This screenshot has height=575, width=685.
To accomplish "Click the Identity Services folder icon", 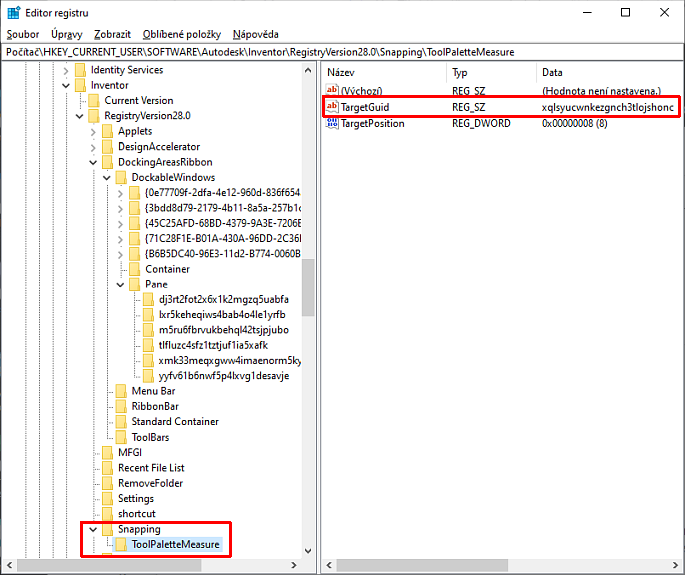I will (x=80, y=70).
